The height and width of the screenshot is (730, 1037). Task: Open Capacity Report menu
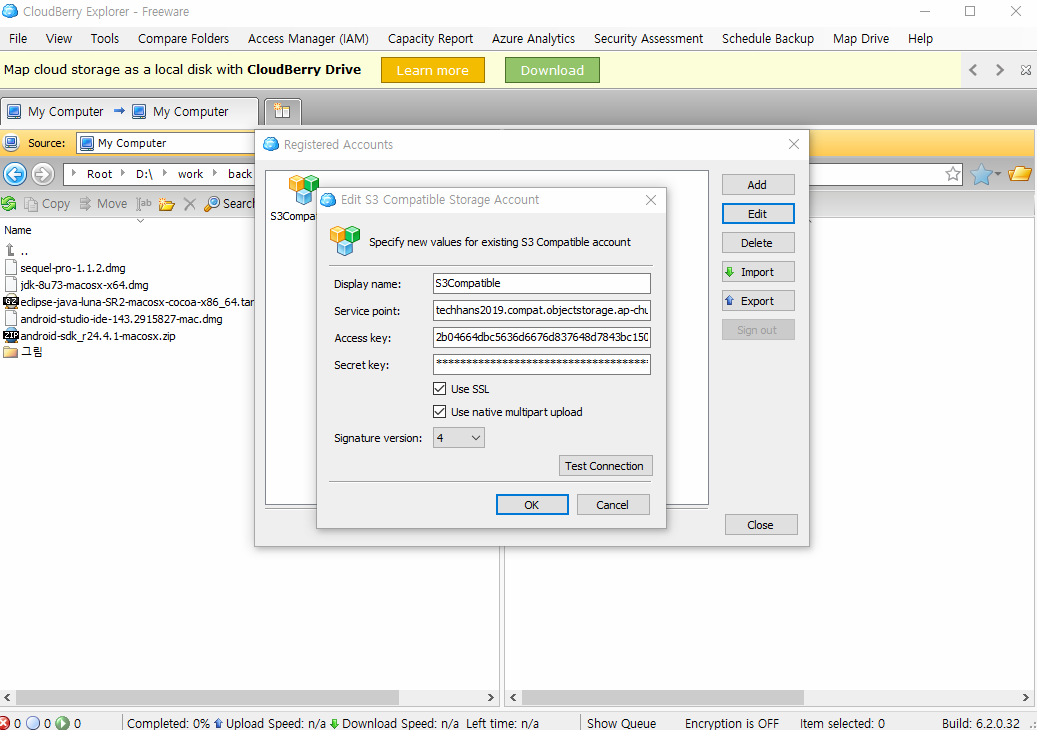[431, 38]
